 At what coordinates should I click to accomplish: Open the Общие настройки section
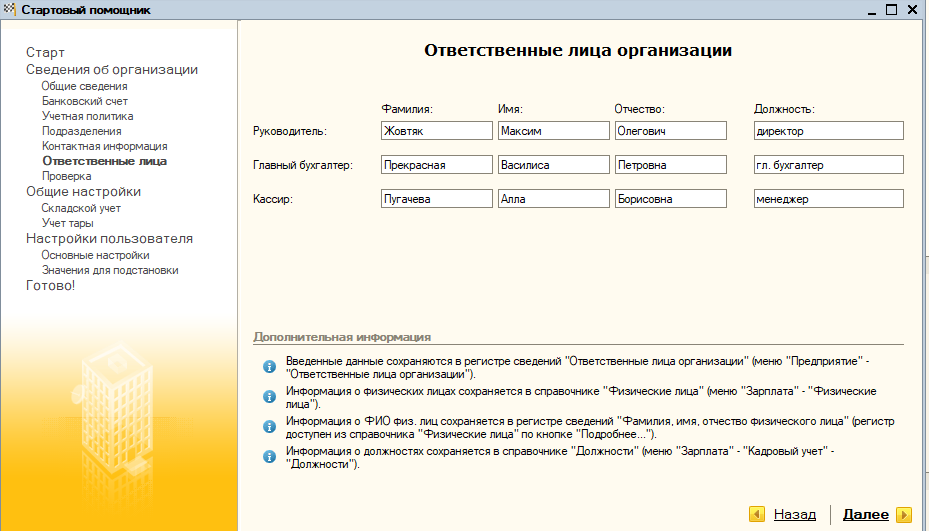click(83, 191)
